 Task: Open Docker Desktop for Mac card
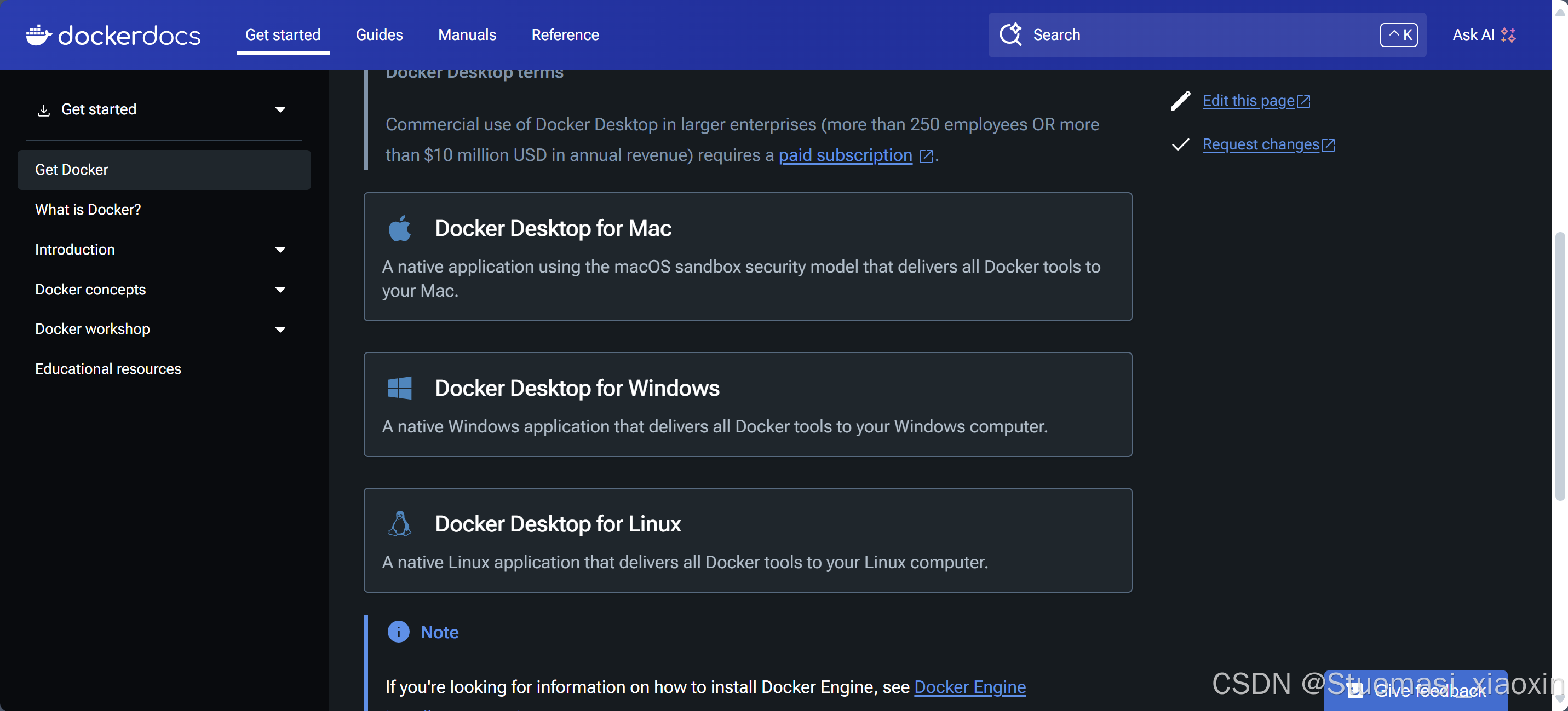pos(748,257)
